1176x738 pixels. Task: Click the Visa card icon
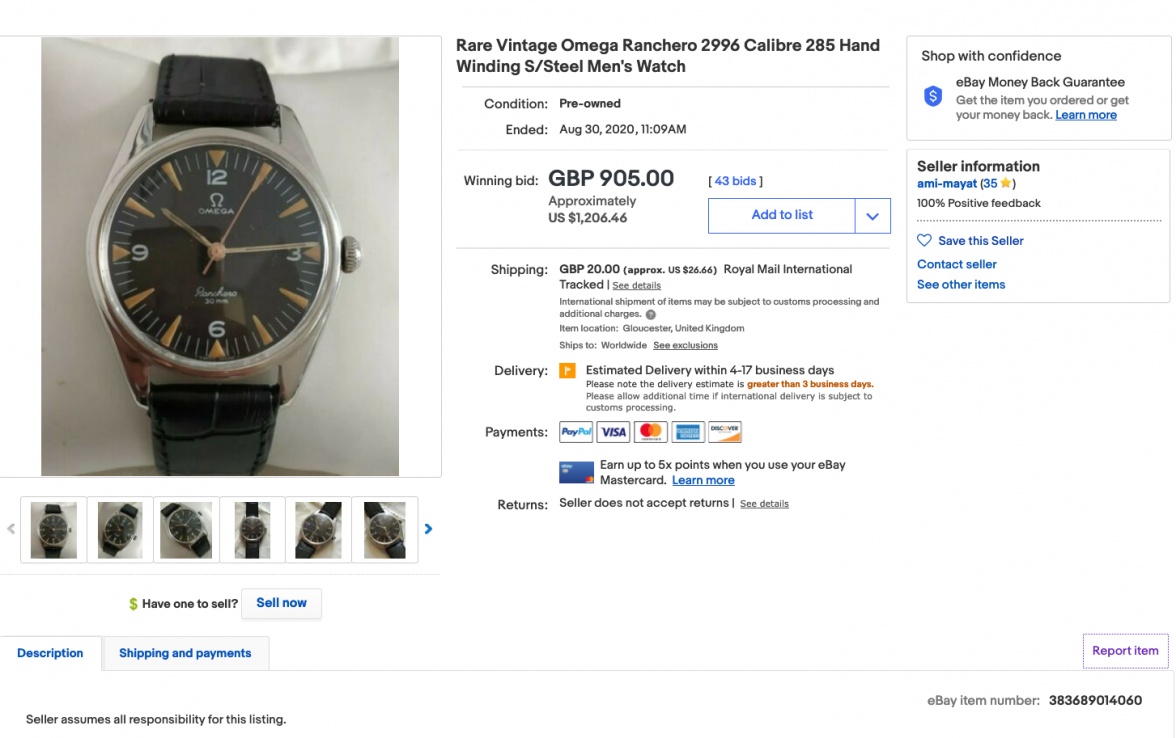coord(614,432)
